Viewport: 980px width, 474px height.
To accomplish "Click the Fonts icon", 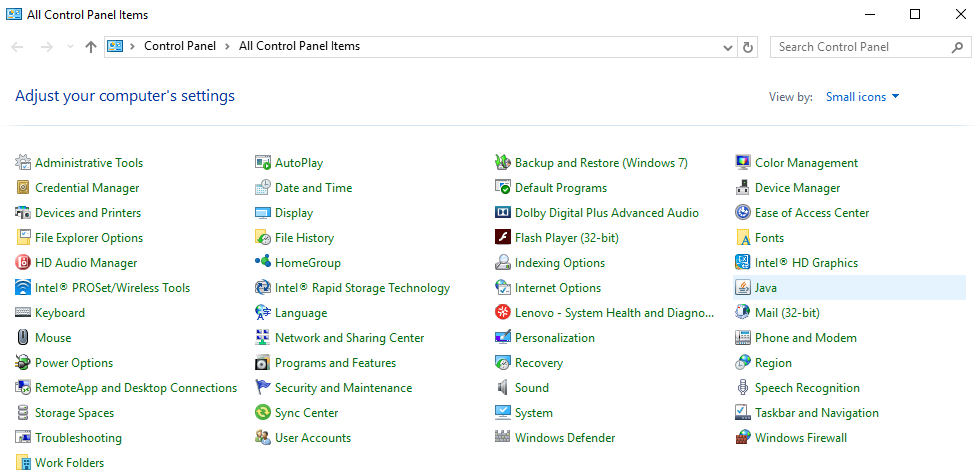I will coord(743,238).
